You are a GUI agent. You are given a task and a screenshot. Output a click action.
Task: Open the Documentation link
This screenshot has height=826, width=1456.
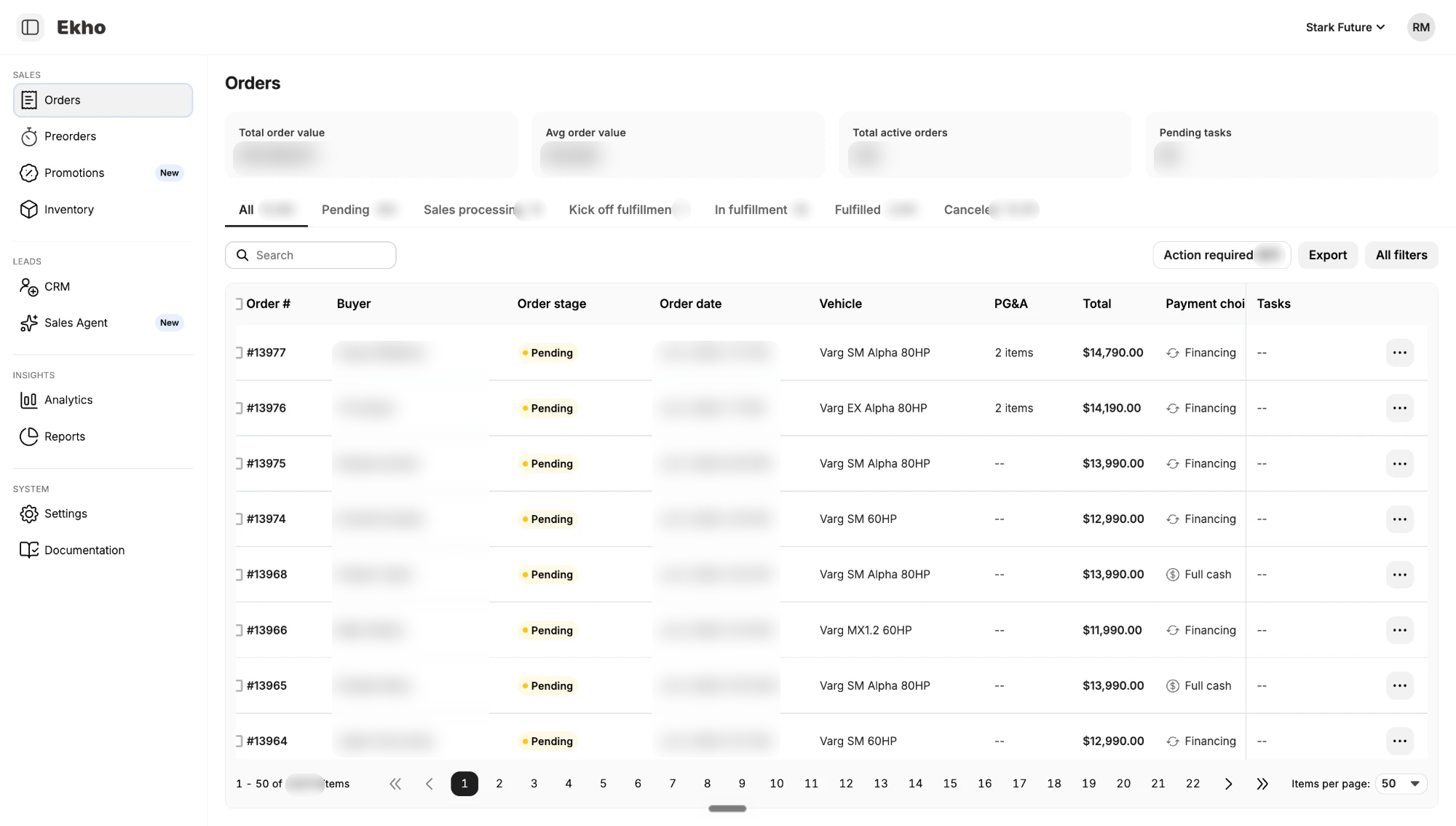(x=103, y=550)
